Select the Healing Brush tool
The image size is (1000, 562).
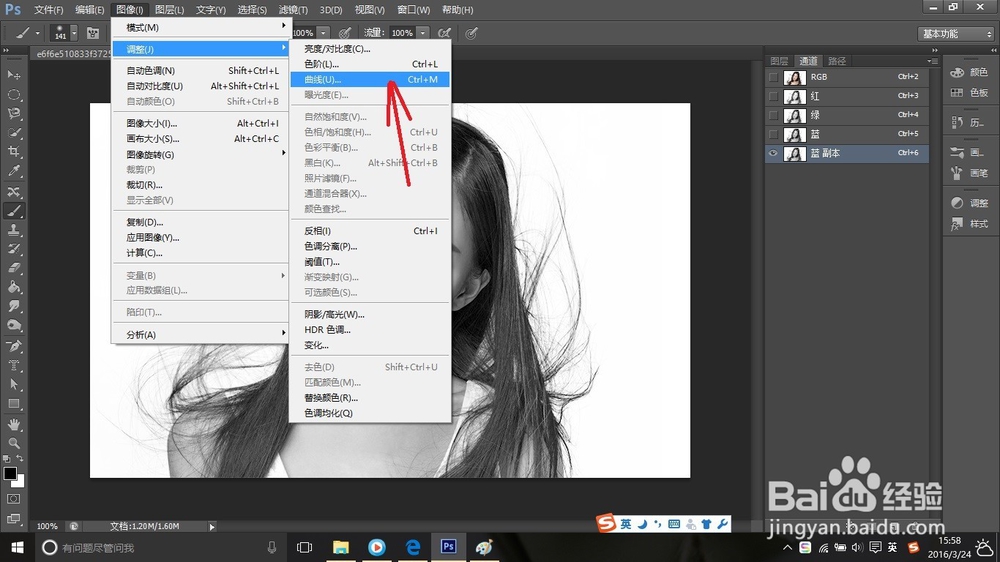tap(13, 191)
